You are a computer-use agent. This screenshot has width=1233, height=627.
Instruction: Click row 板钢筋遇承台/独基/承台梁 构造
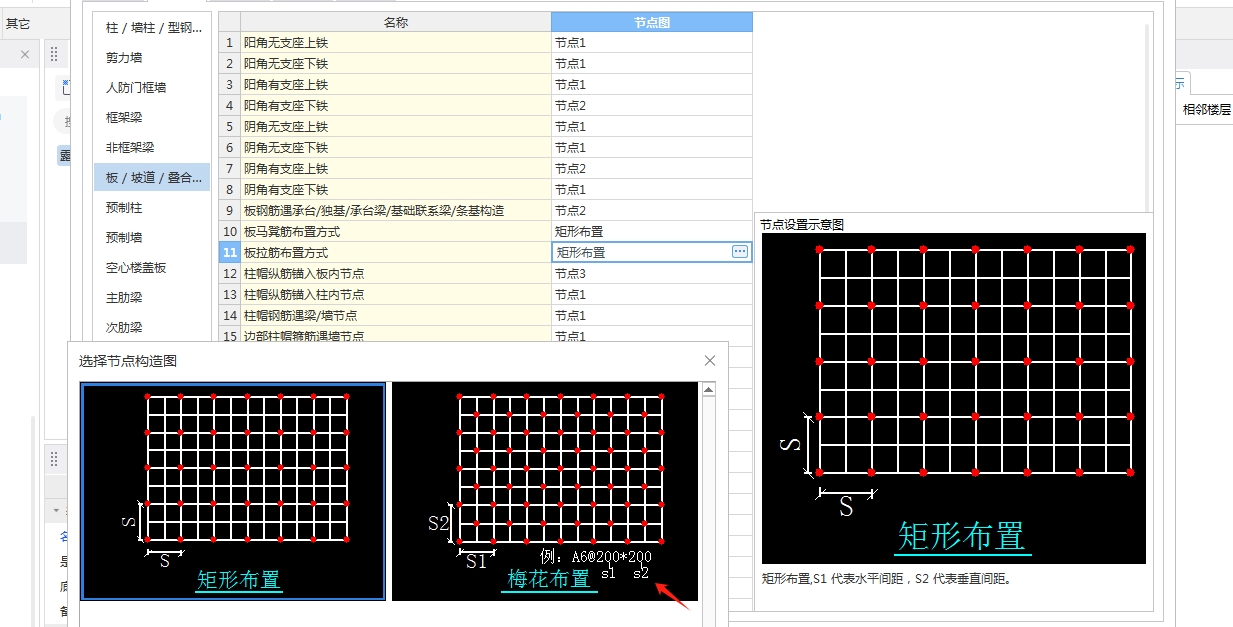pyautogui.click(x=396, y=211)
